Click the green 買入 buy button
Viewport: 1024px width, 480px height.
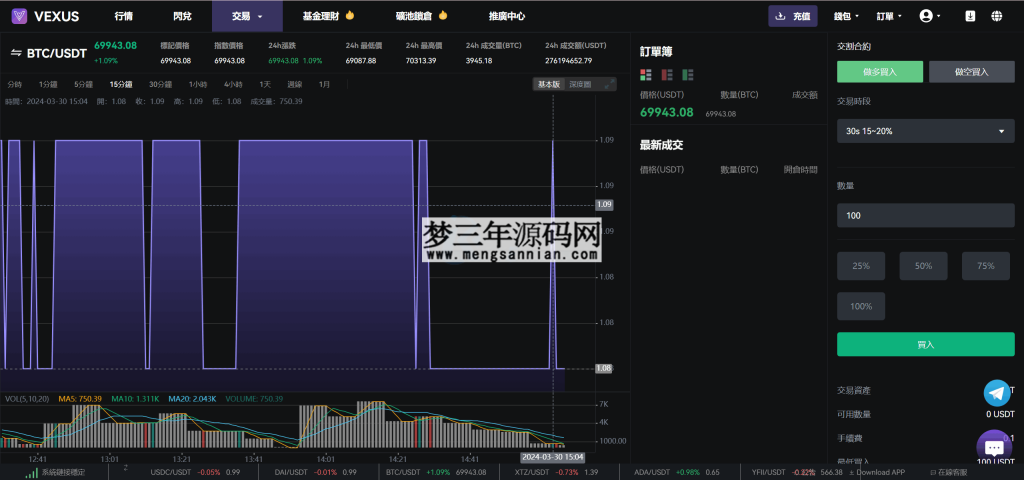point(925,344)
